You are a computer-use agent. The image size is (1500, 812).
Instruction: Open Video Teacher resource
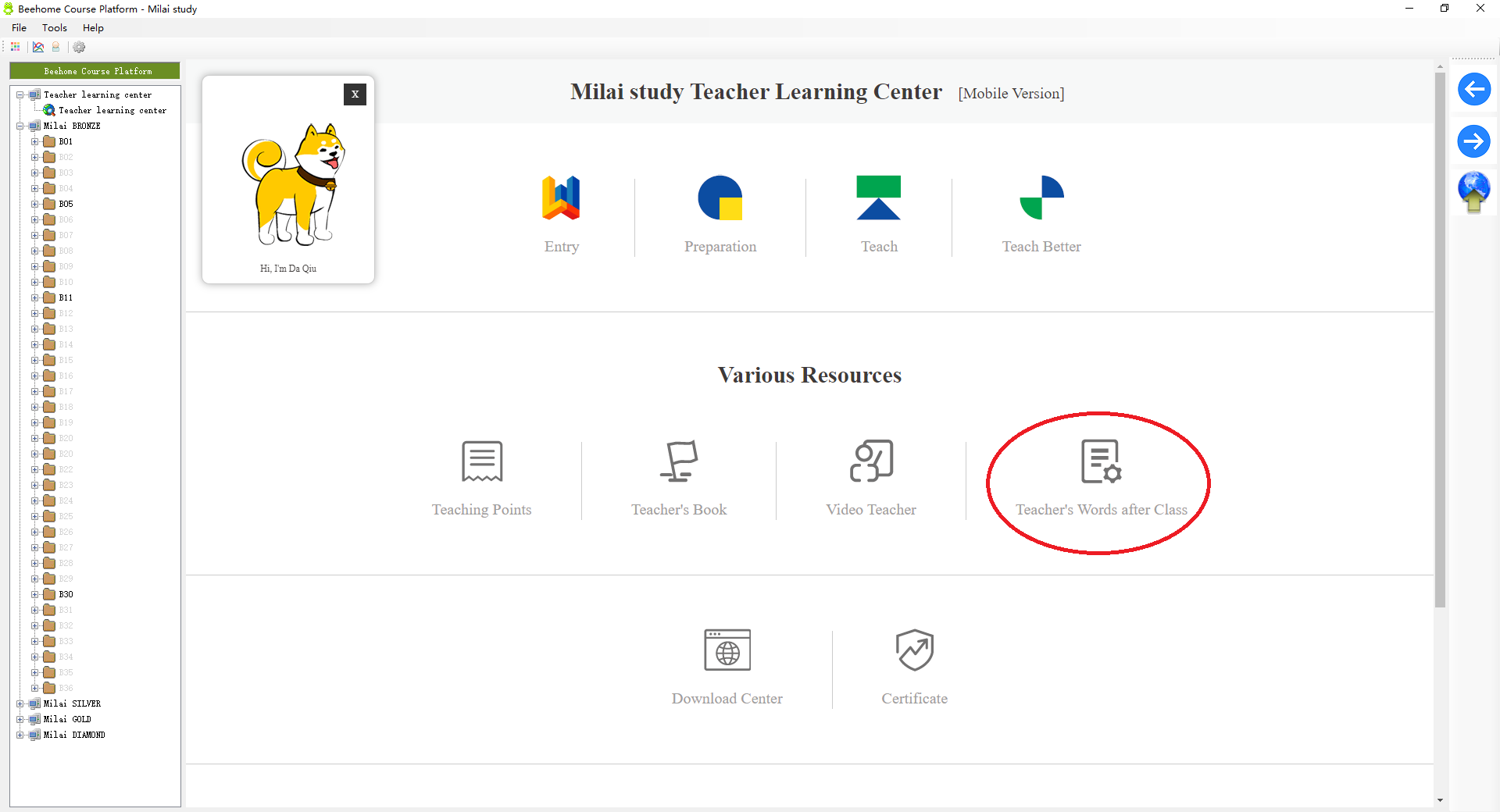tap(871, 461)
